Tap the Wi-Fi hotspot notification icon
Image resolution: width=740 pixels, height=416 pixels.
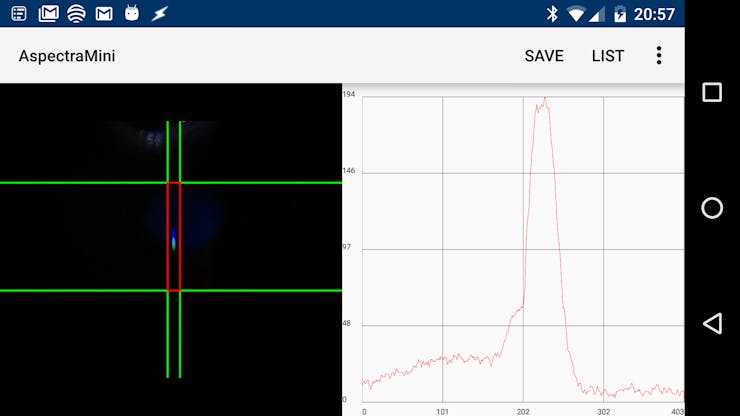click(x=76, y=14)
